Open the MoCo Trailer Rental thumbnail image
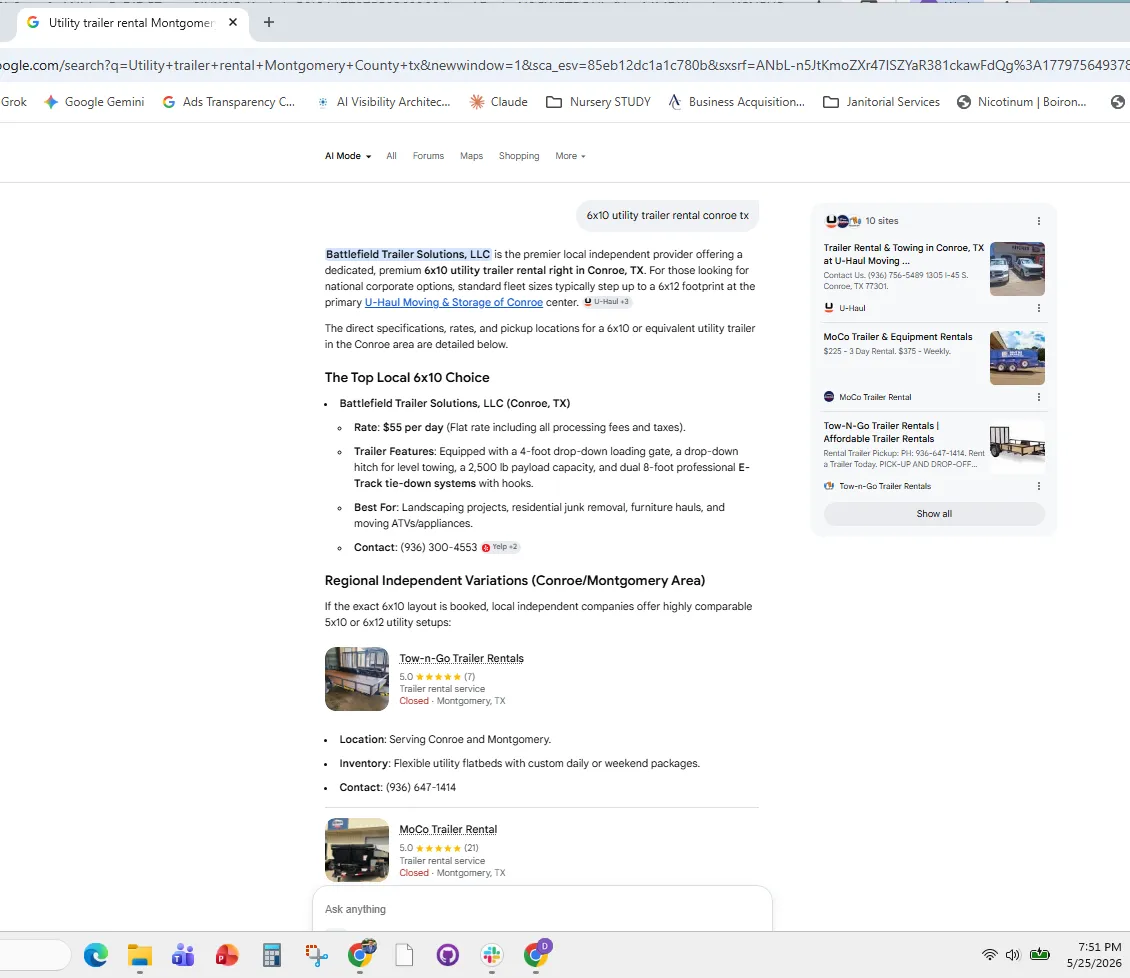This screenshot has height=978, width=1130. point(357,850)
